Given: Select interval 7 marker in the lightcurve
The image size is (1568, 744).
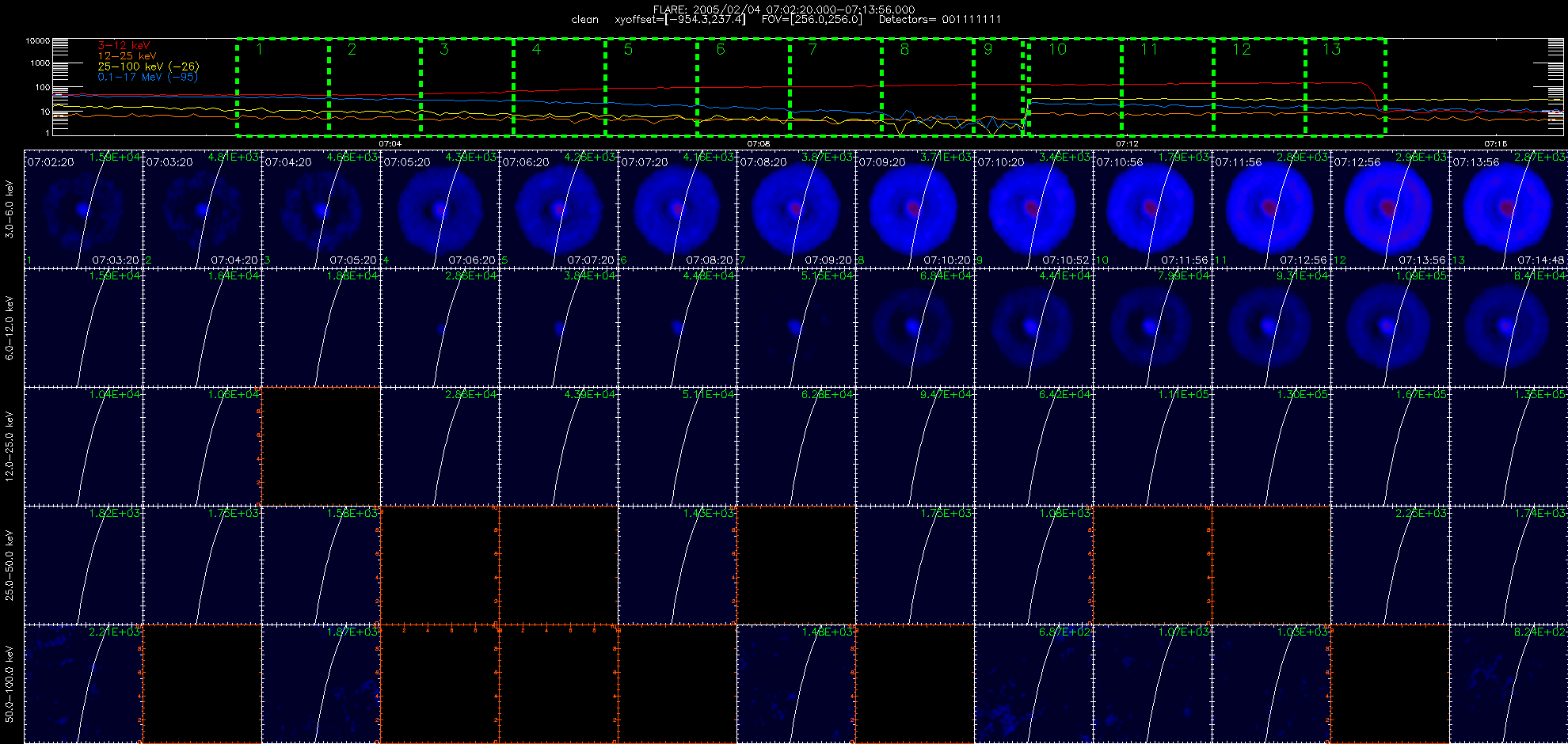Looking at the screenshot, I should (x=813, y=49).
